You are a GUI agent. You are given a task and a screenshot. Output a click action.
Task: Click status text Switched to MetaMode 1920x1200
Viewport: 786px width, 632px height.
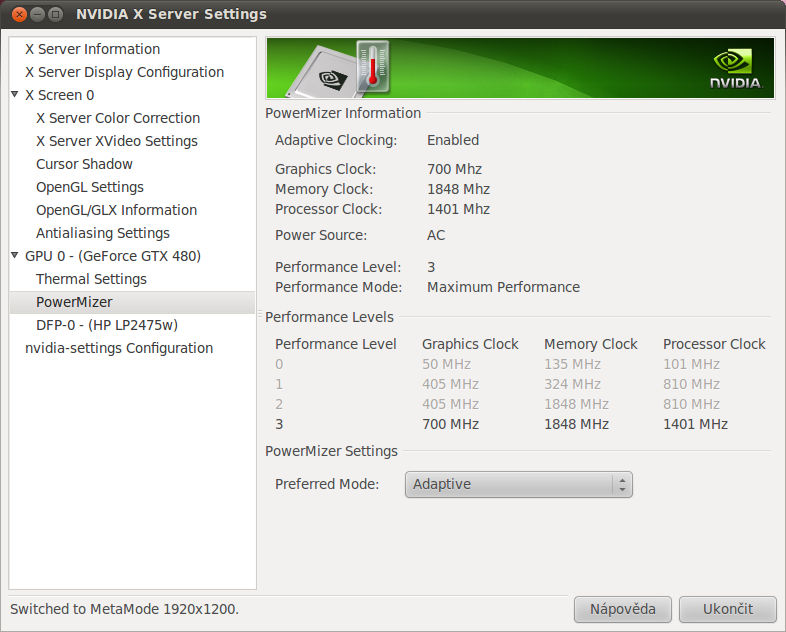[x=124, y=609]
